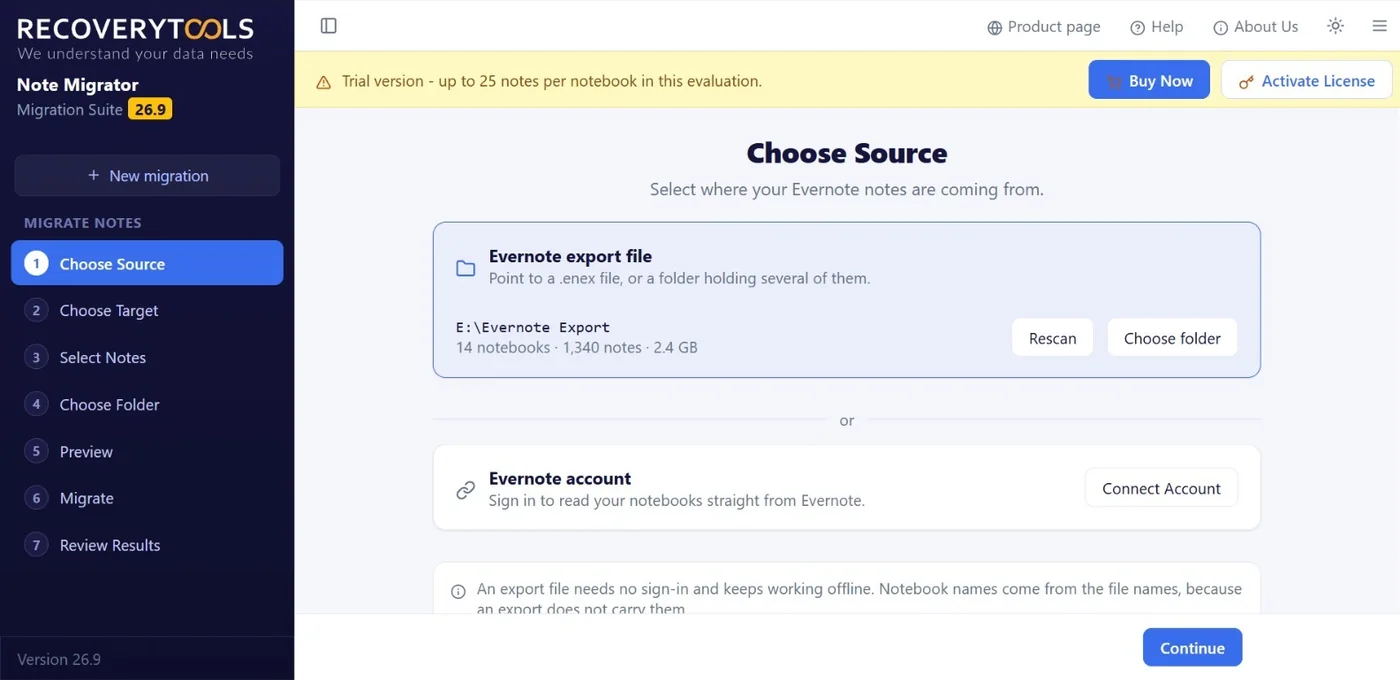Click Version 26.9 in sidebar footer
1400x680 pixels.
coord(59,659)
